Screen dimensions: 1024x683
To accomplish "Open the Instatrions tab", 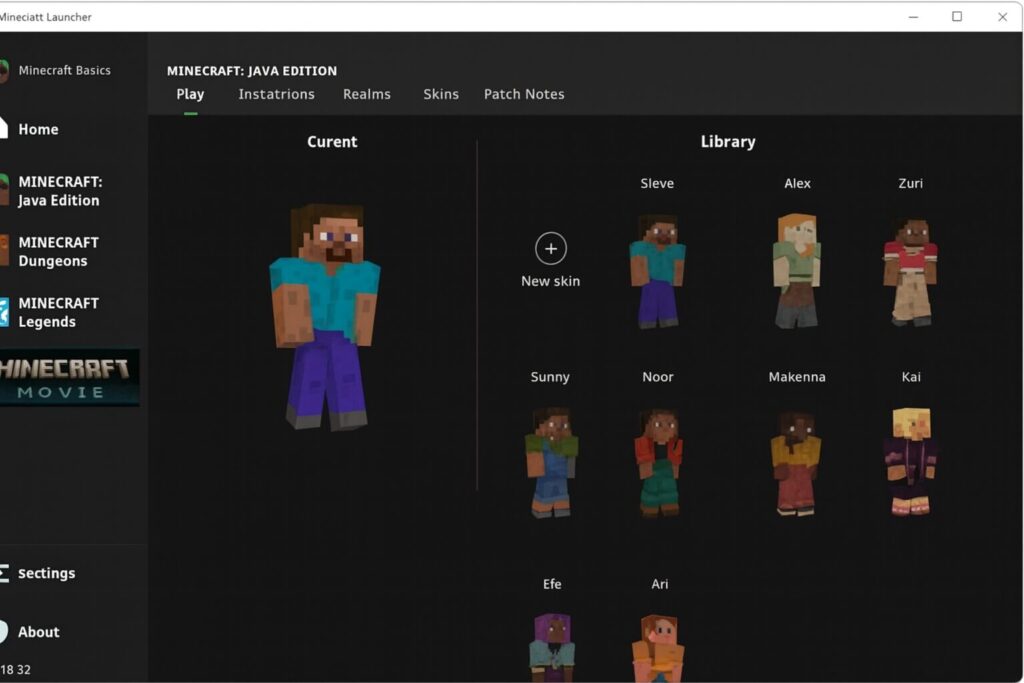I will 276,94.
